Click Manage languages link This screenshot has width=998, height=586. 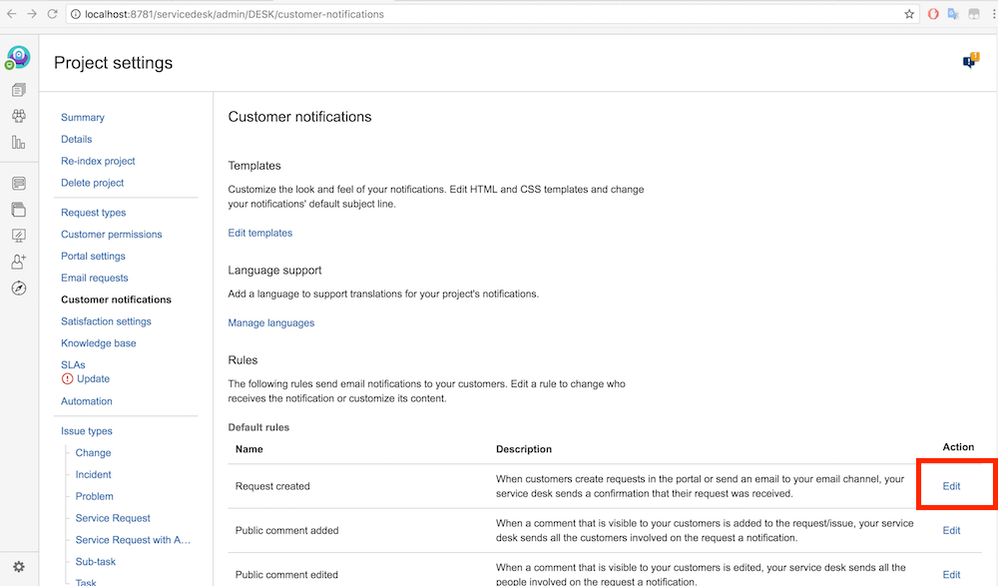pyautogui.click(x=271, y=323)
